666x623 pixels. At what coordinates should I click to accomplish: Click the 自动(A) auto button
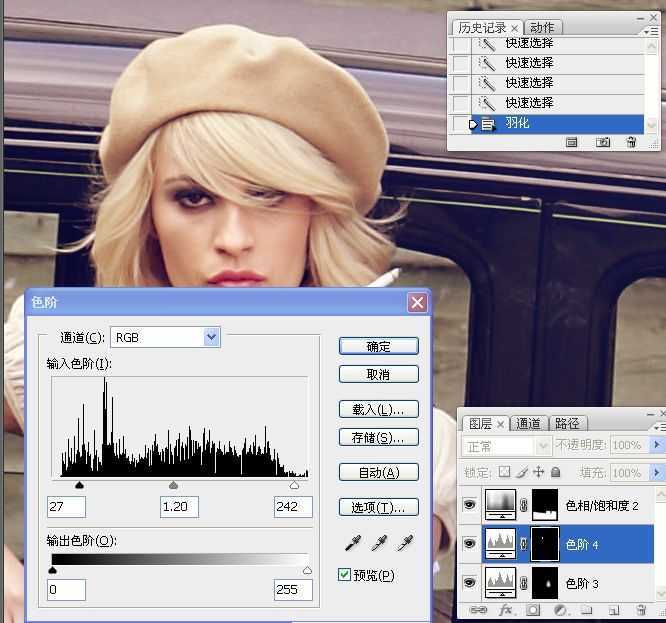point(378,472)
